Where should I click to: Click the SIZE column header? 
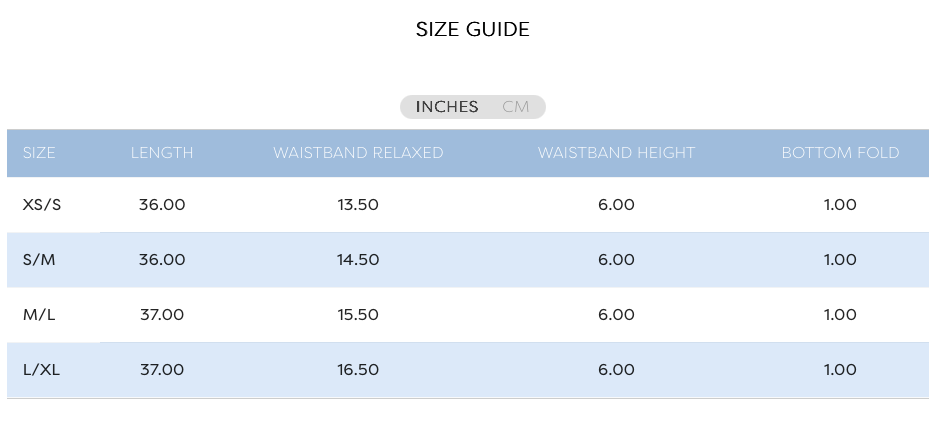tap(39, 153)
